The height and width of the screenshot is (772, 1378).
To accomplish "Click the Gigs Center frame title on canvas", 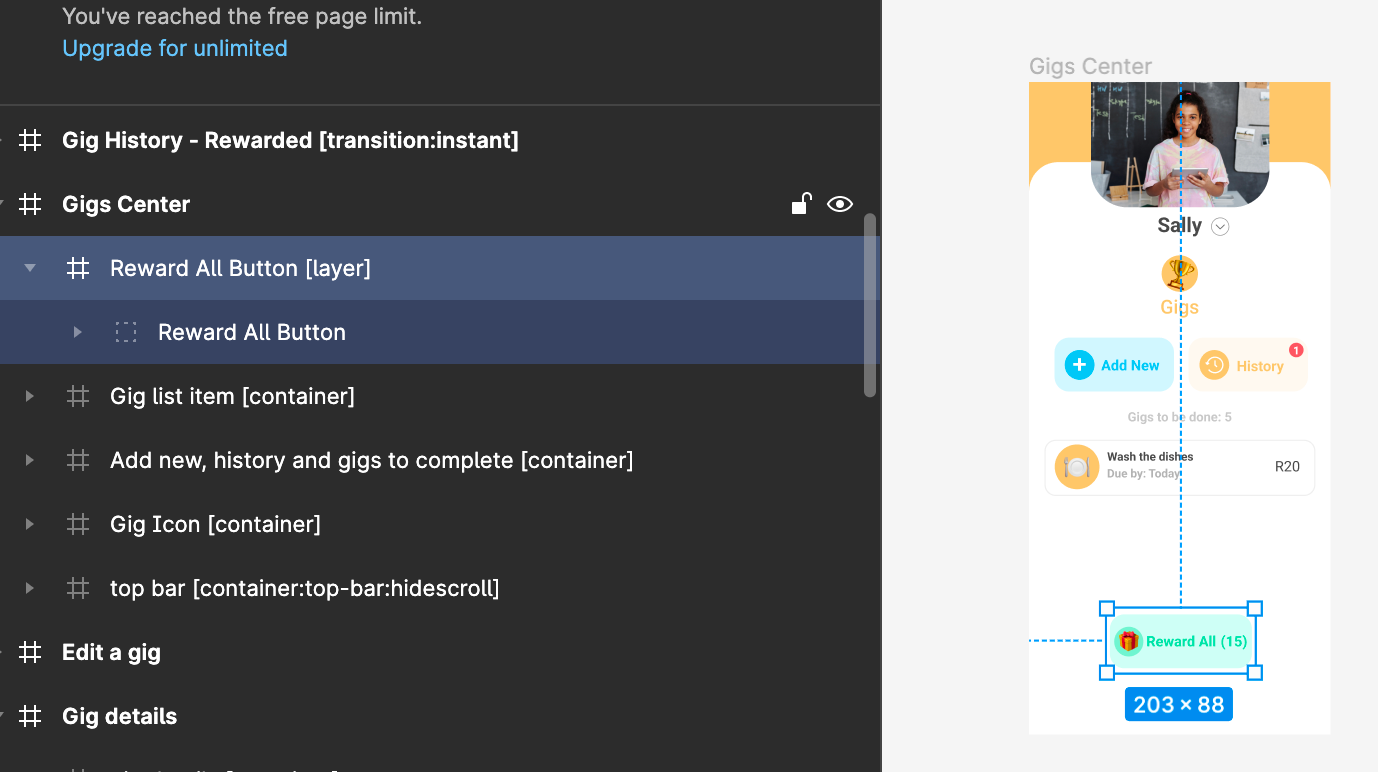I will [1090, 66].
